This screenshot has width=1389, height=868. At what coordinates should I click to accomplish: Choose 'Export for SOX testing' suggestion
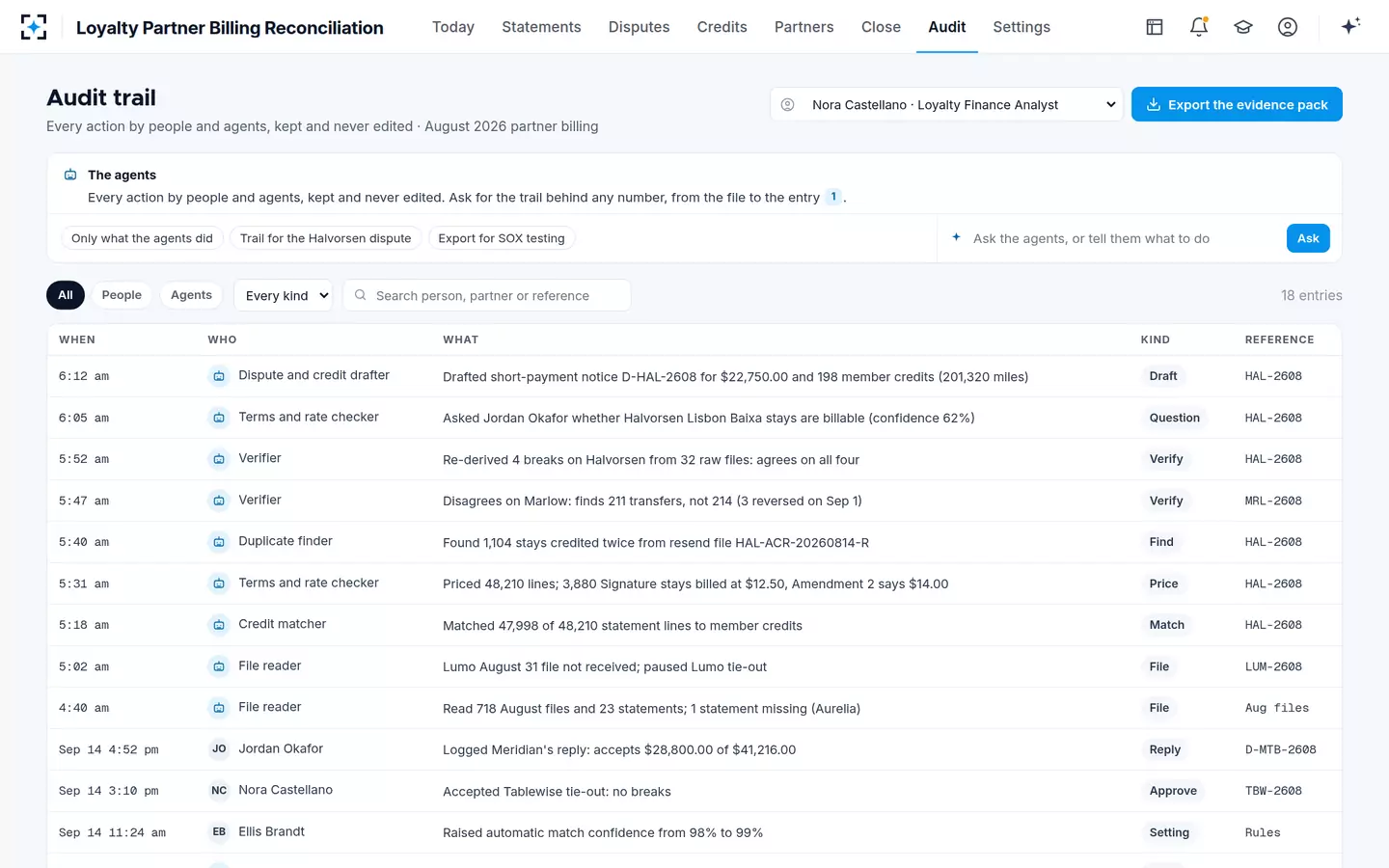coord(502,238)
